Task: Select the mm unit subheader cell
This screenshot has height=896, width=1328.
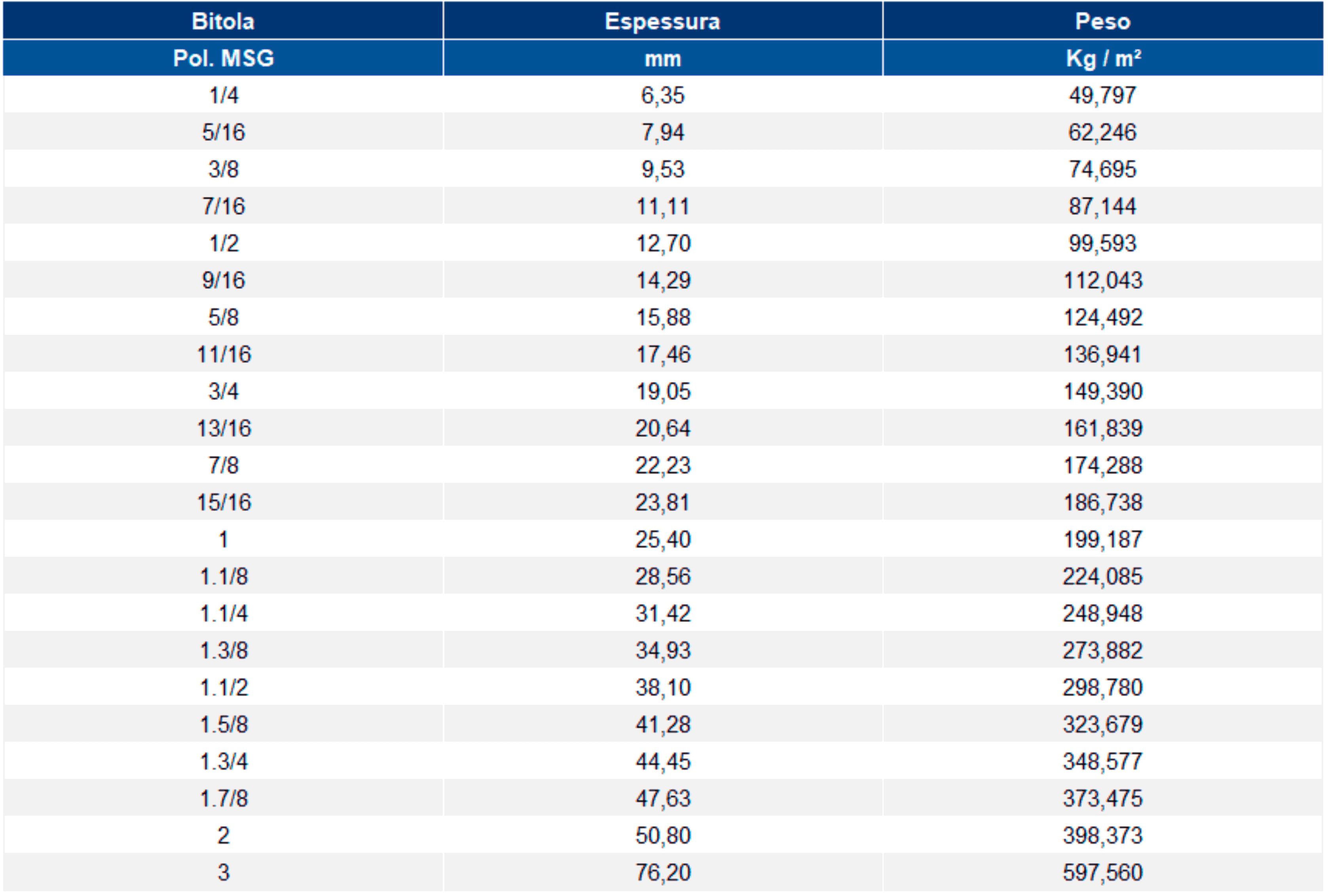Action: point(662,58)
